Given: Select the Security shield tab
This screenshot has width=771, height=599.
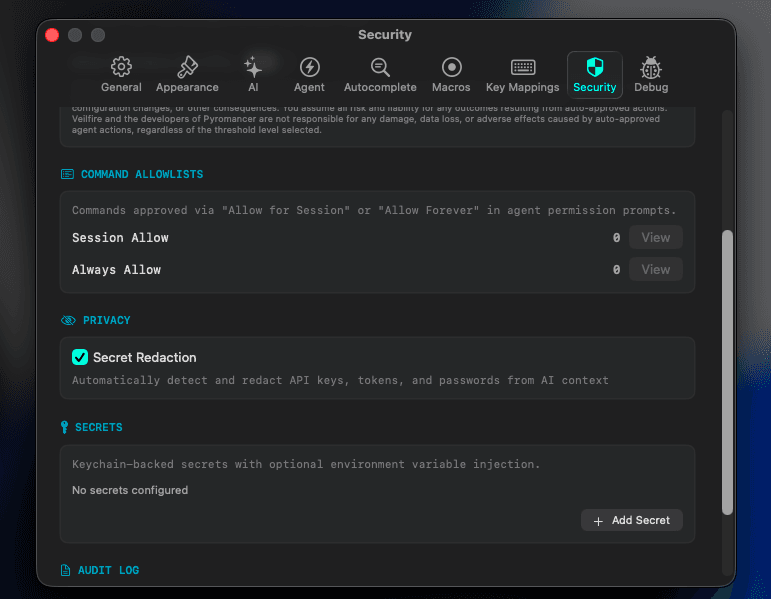Looking at the screenshot, I should click(594, 75).
